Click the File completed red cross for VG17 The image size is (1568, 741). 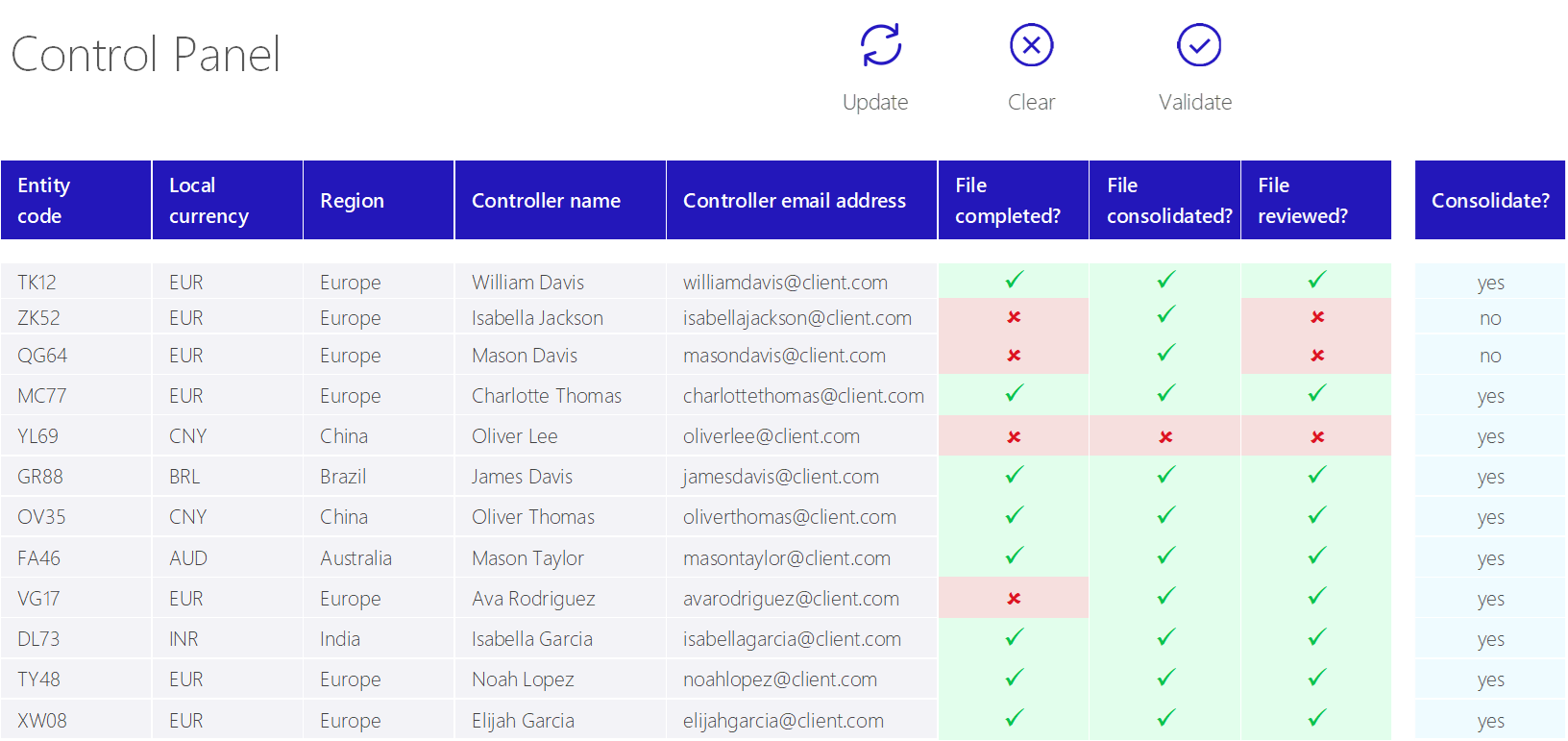point(1014,599)
